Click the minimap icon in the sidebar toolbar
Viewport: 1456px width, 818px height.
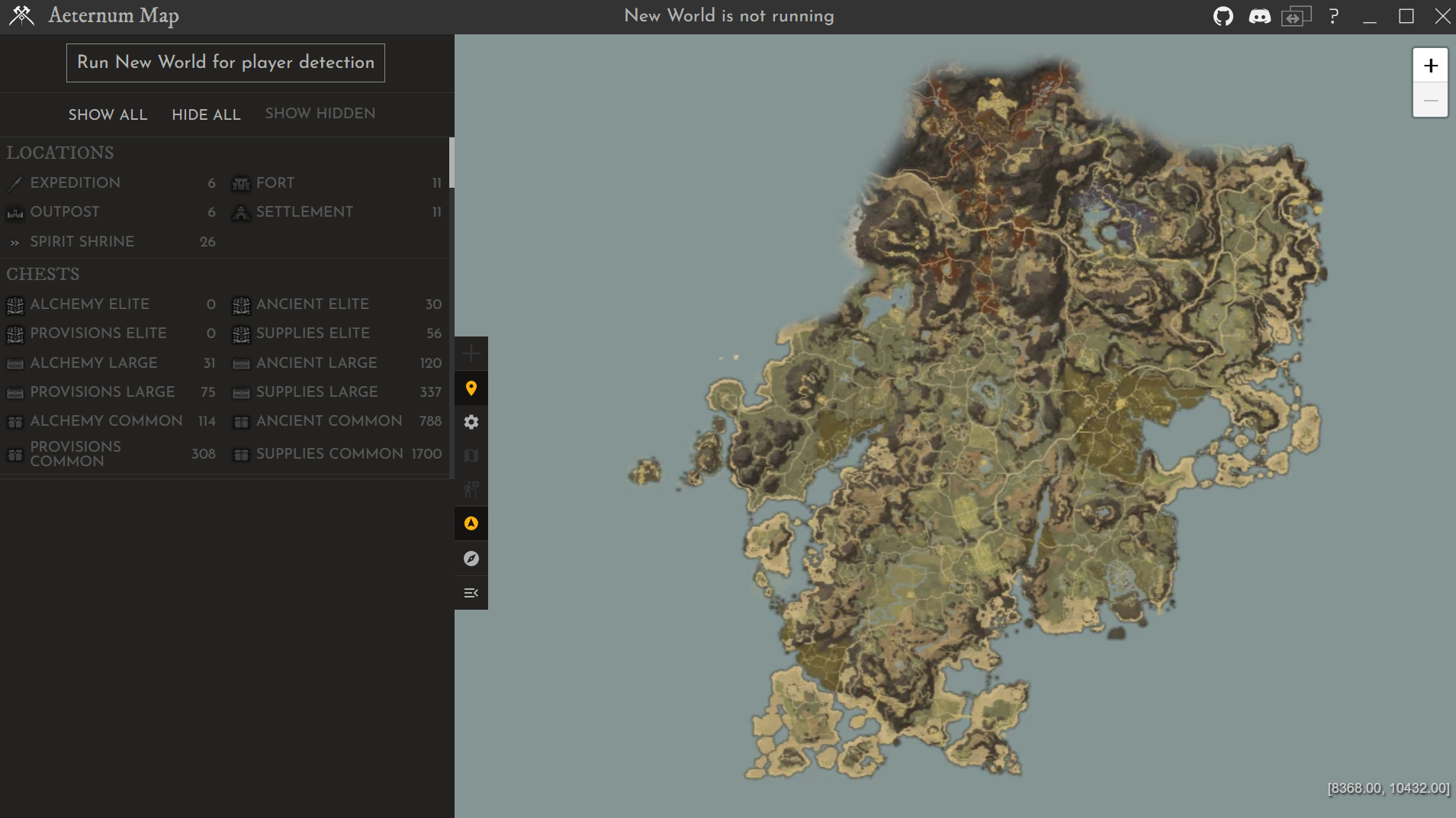pos(471,456)
